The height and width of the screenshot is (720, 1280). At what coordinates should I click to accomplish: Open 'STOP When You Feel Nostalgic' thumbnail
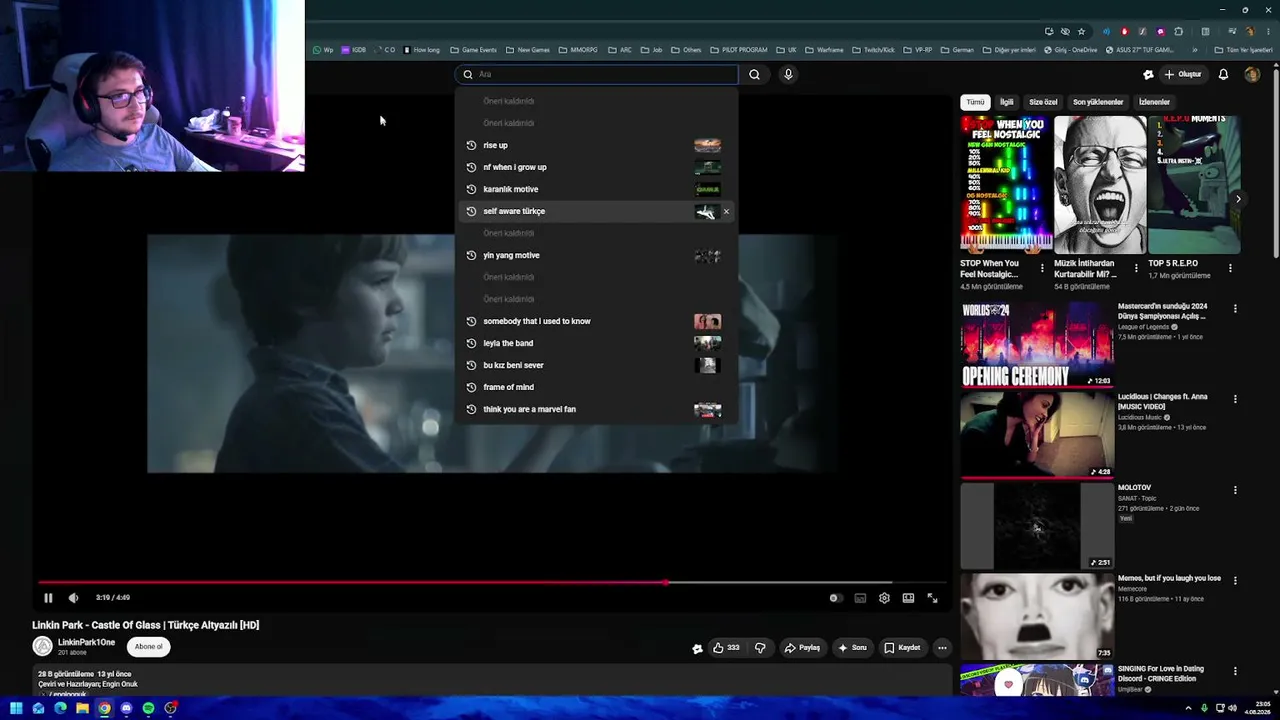(x=1006, y=184)
